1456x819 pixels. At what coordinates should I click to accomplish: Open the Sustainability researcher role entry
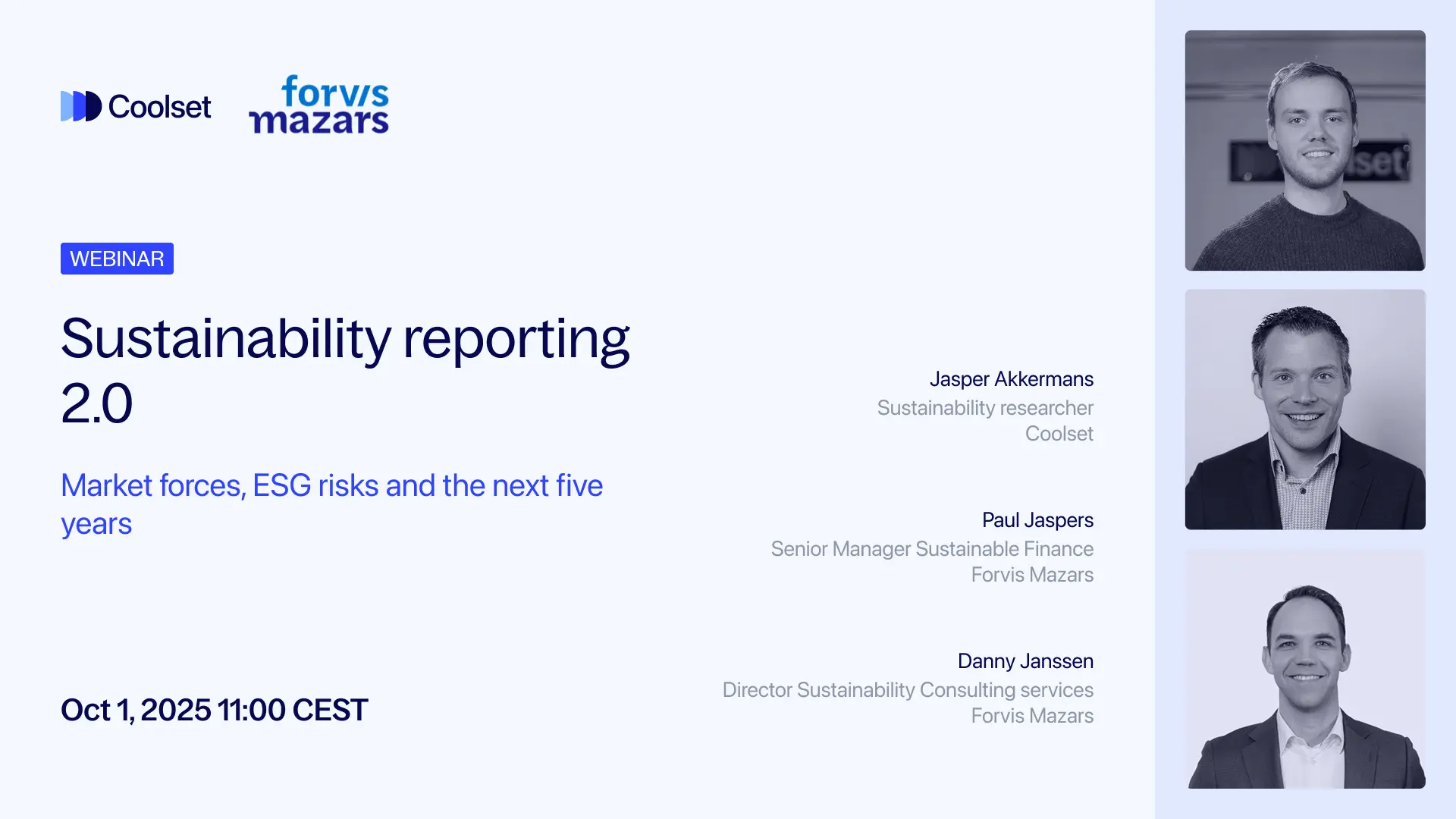[x=985, y=408]
